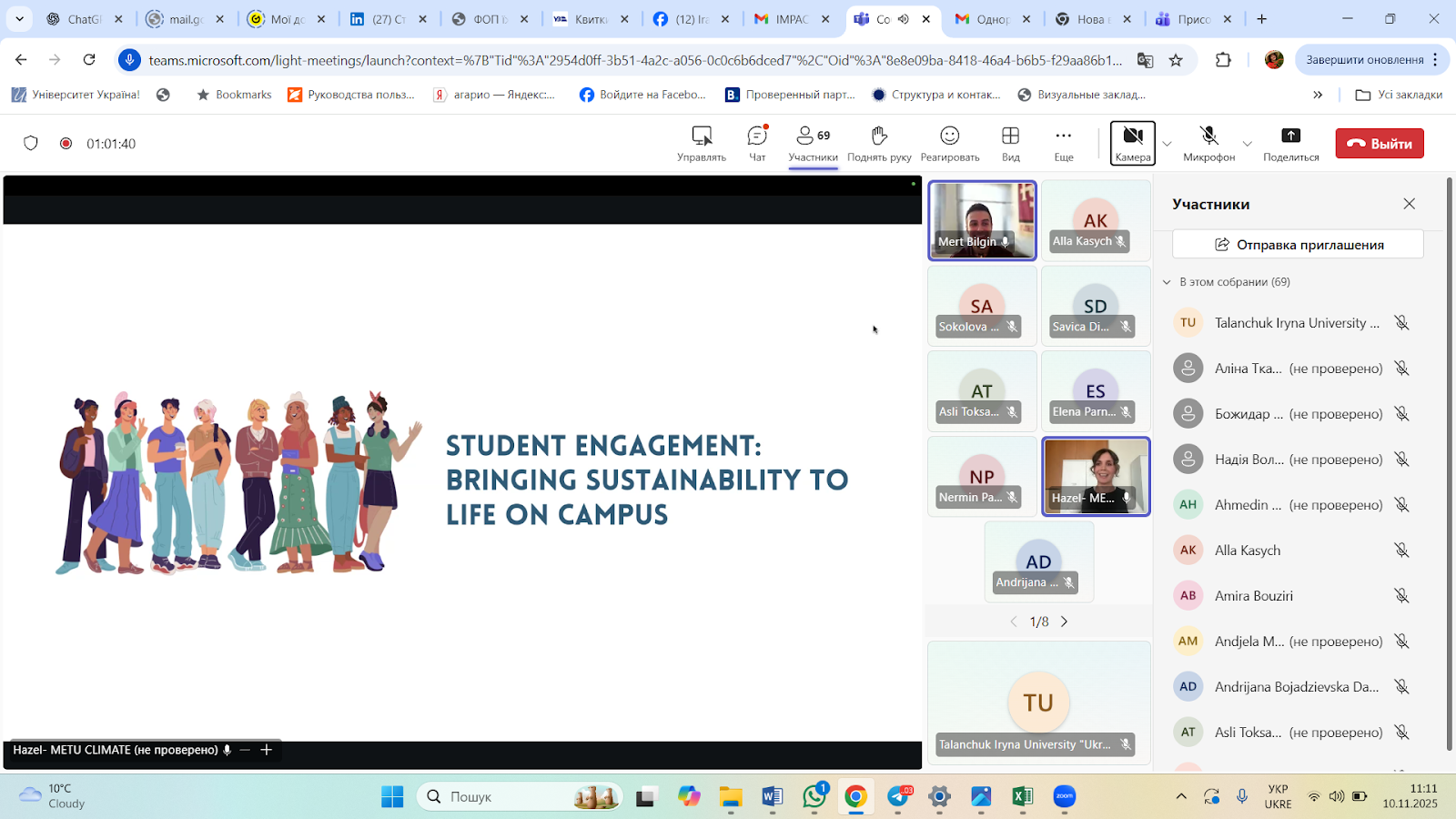
Task: Toggle the Microphone mute button
Action: click(x=1208, y=136)
